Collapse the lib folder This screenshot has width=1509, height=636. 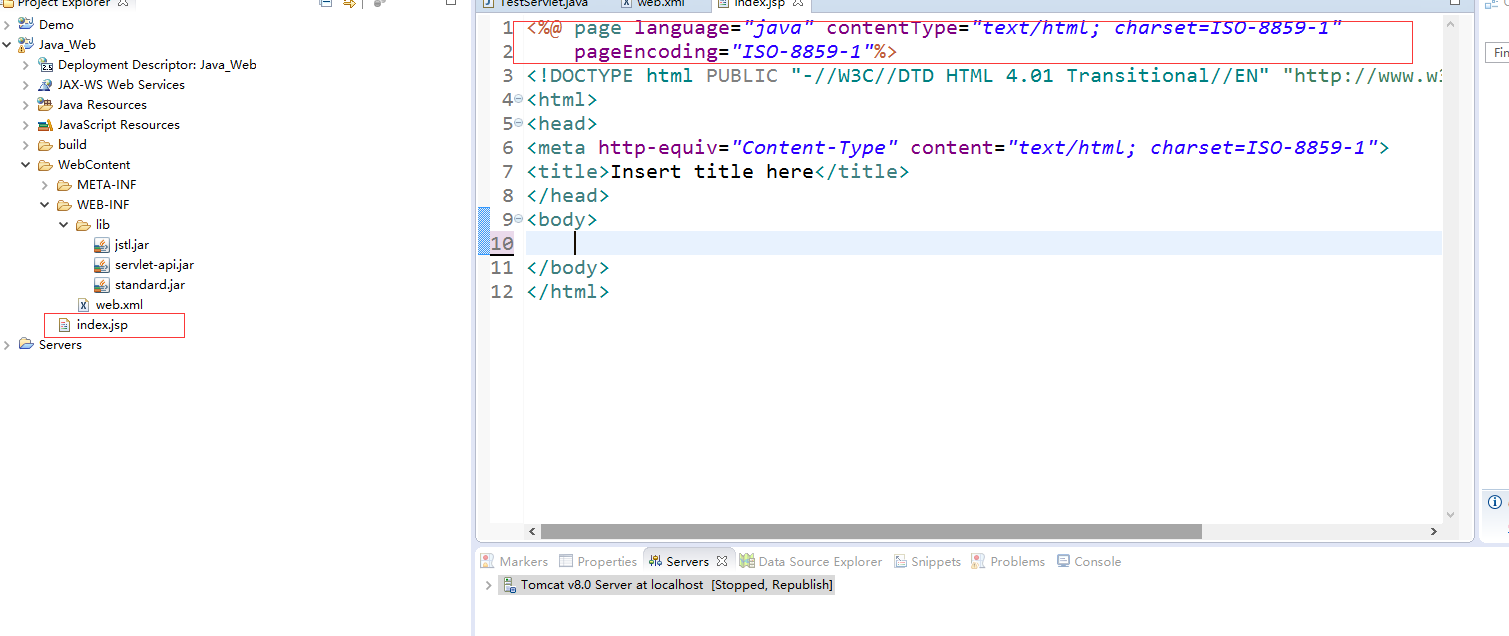pyautogui.click(x=64, y=225)
